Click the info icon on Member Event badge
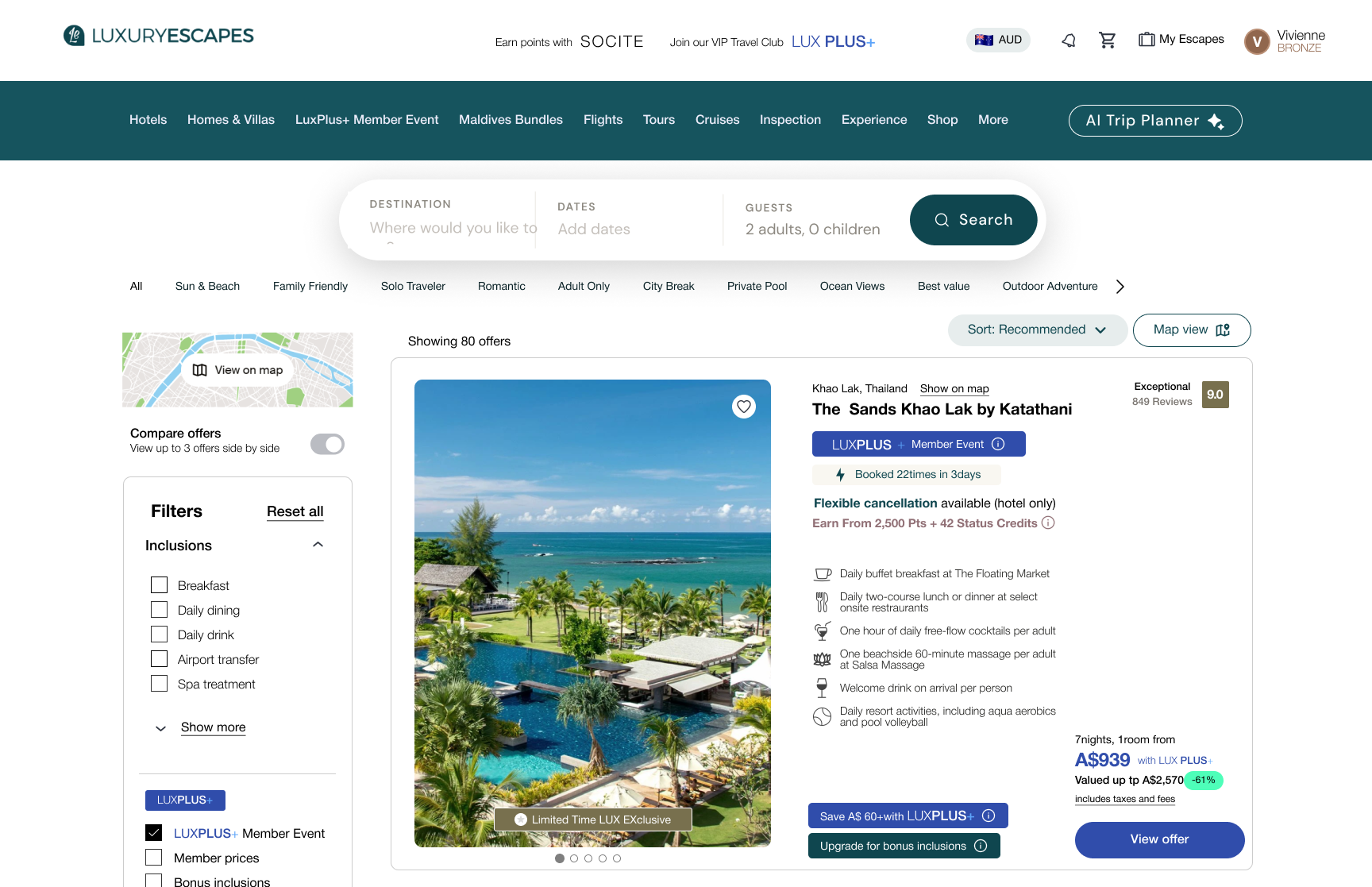Screen dimensions: 1372x887 pyautogui.click(x=999, y=444)
